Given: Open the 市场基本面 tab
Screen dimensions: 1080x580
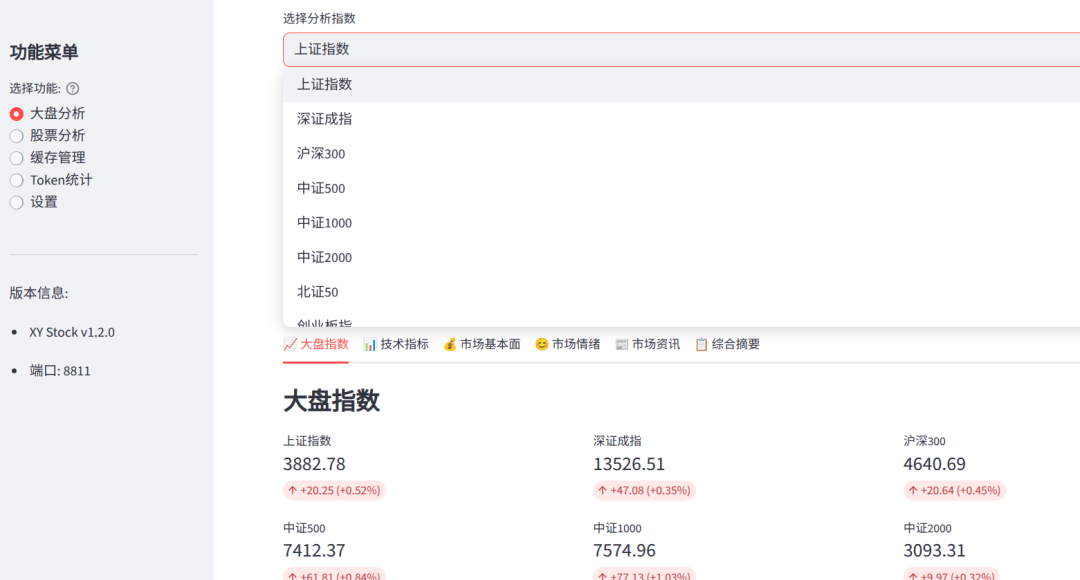Looking at the screenshot, I should (x=482, y=344).
